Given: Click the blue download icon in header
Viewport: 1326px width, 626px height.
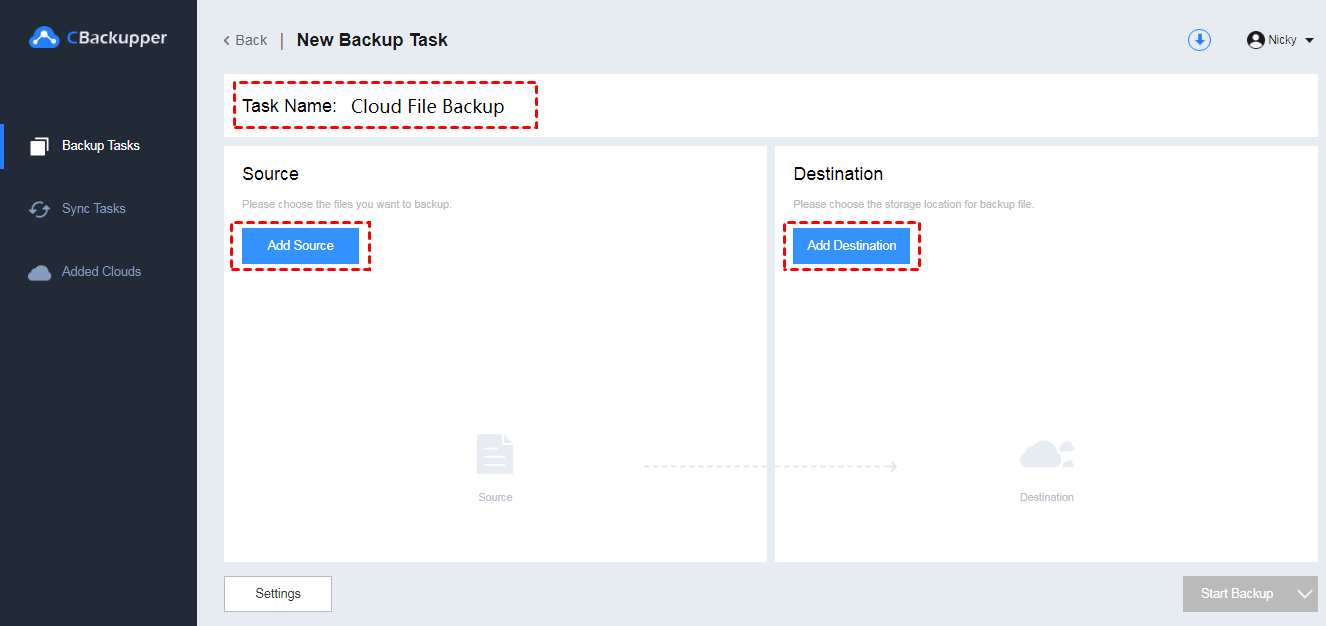Looking at the screenshot, I should pyautogui.click(x=1199, y=40).
